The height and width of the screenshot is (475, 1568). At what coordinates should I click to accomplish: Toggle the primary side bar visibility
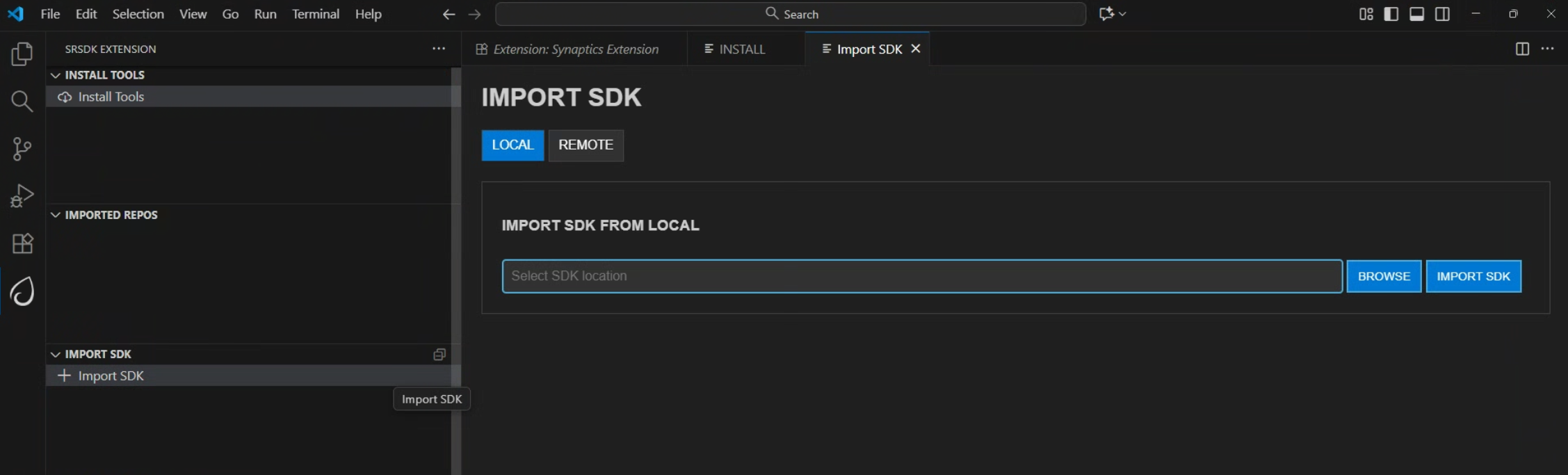coord(1391,14)
